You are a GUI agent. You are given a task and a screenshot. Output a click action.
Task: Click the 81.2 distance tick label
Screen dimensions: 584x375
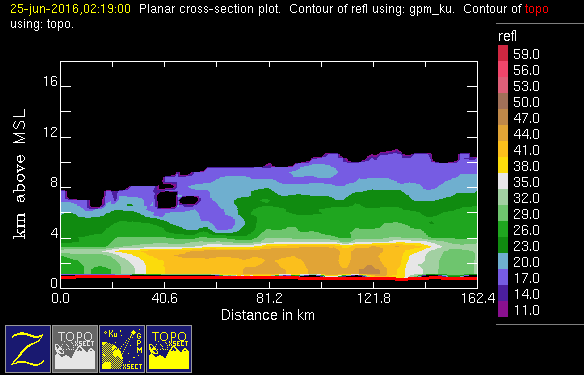[x=269, y=298]
